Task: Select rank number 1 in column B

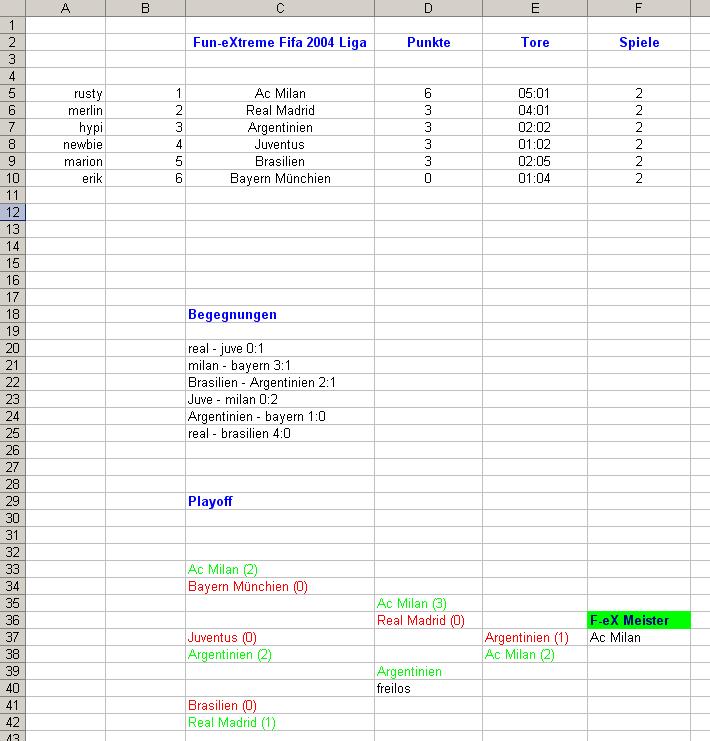Action: [146, 93]
